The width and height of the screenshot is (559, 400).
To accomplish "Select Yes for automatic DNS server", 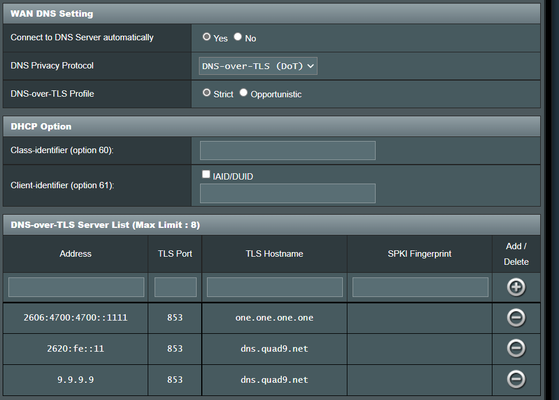I will point(206,37).
